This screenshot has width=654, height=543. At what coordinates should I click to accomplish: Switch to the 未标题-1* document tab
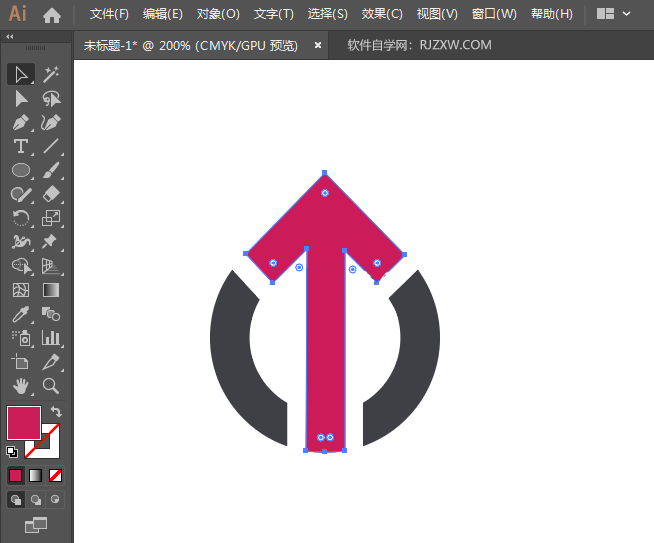[x=191, y=45]
